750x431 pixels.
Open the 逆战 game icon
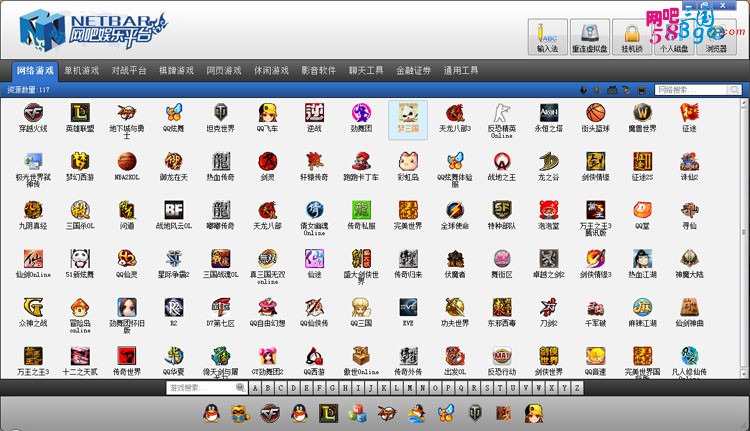pyautogui.click(x=314, y=118)
